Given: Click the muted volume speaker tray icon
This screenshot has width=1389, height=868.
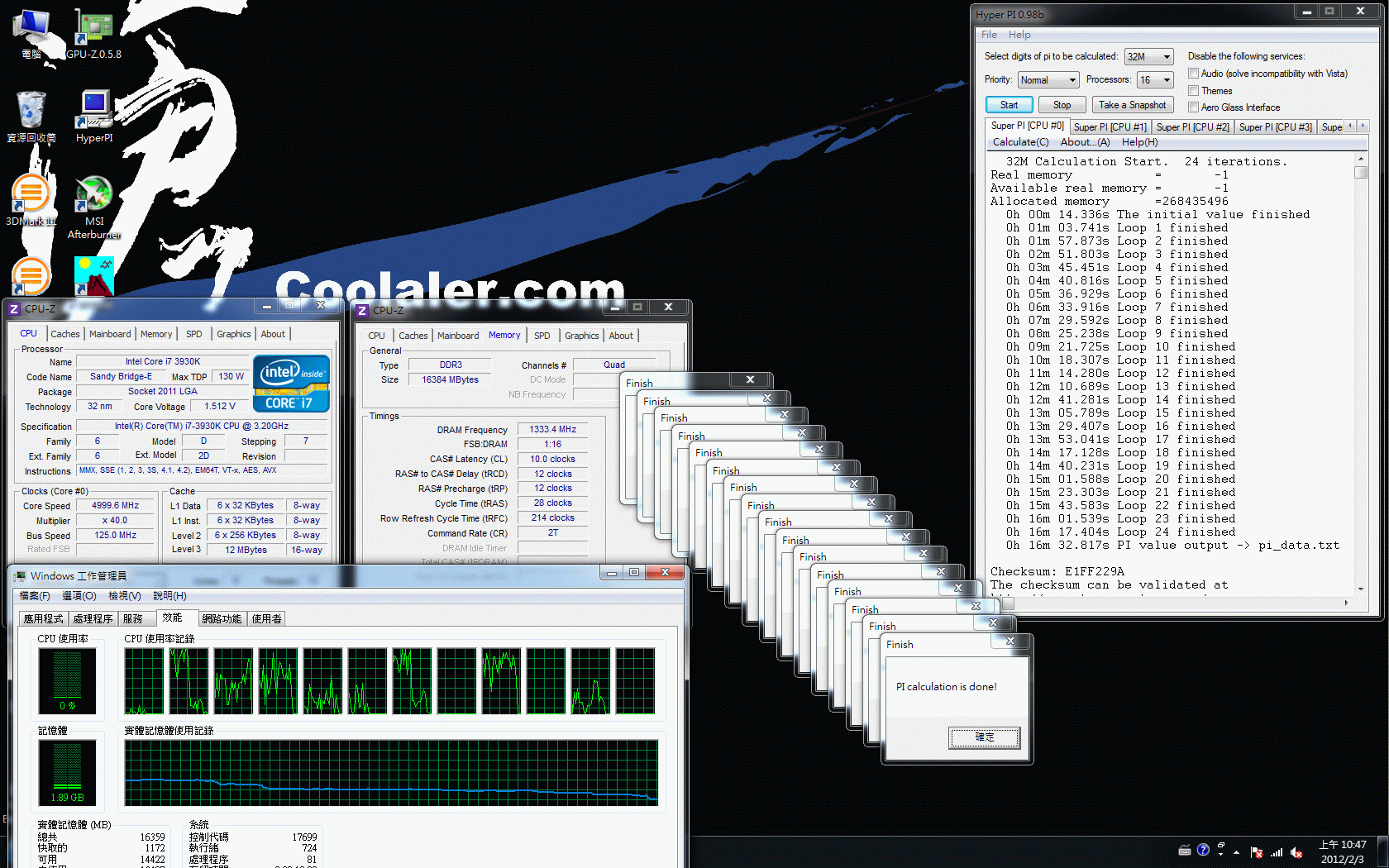Looking at the screenshot, I should (1296, 852).
